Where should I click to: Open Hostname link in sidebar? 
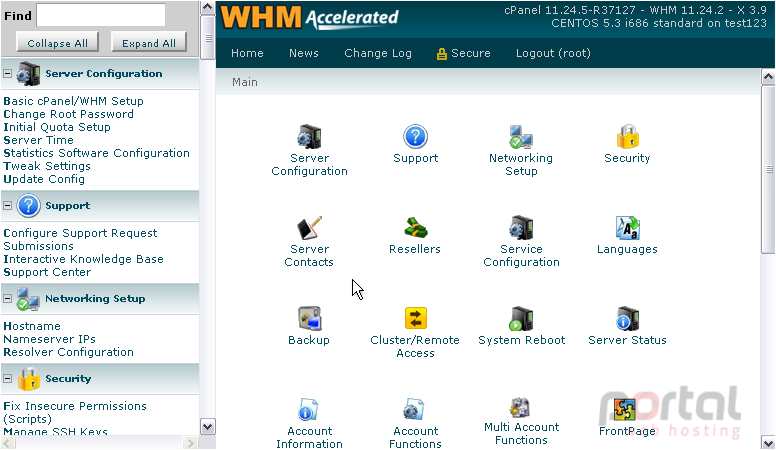pos(32,326)
